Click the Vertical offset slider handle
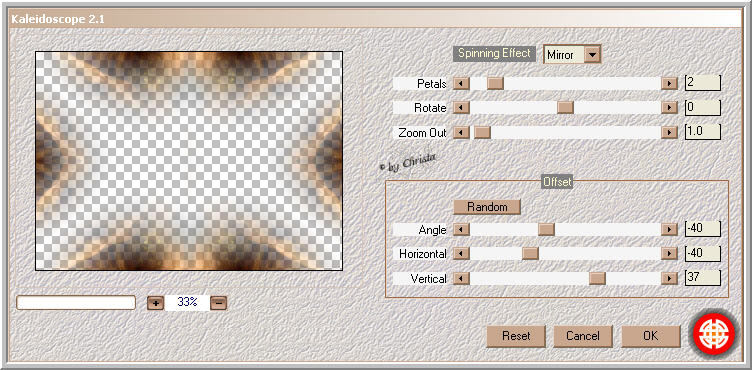The height and width of the screenshot is (370, 752). pos(597,278)
